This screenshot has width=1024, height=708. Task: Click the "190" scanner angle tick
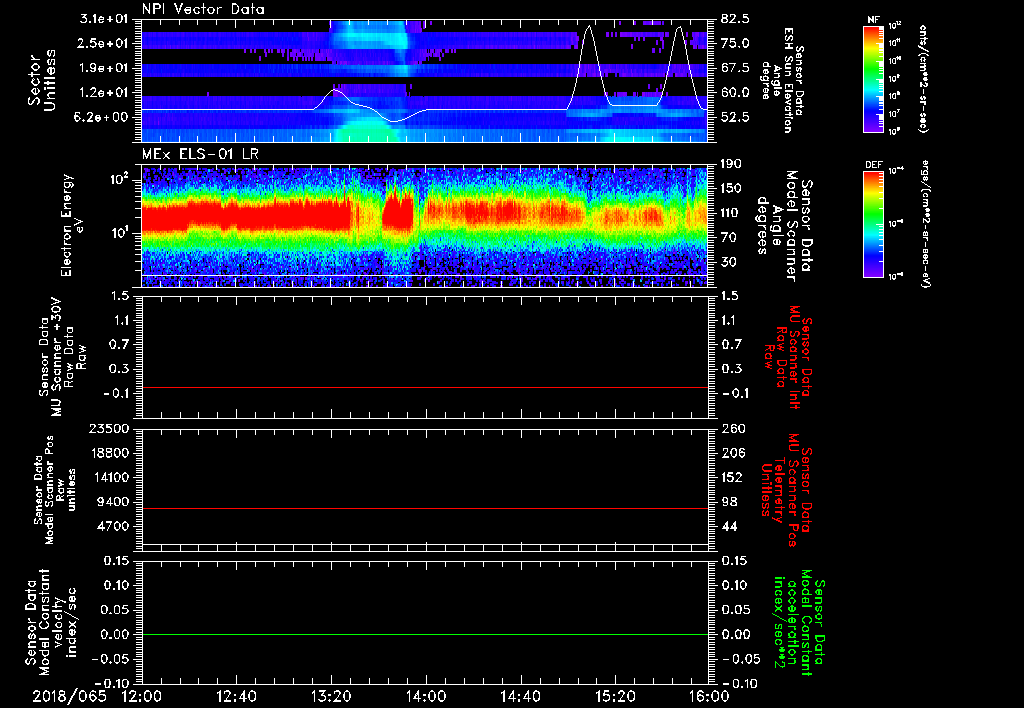(x=732, y=164)
